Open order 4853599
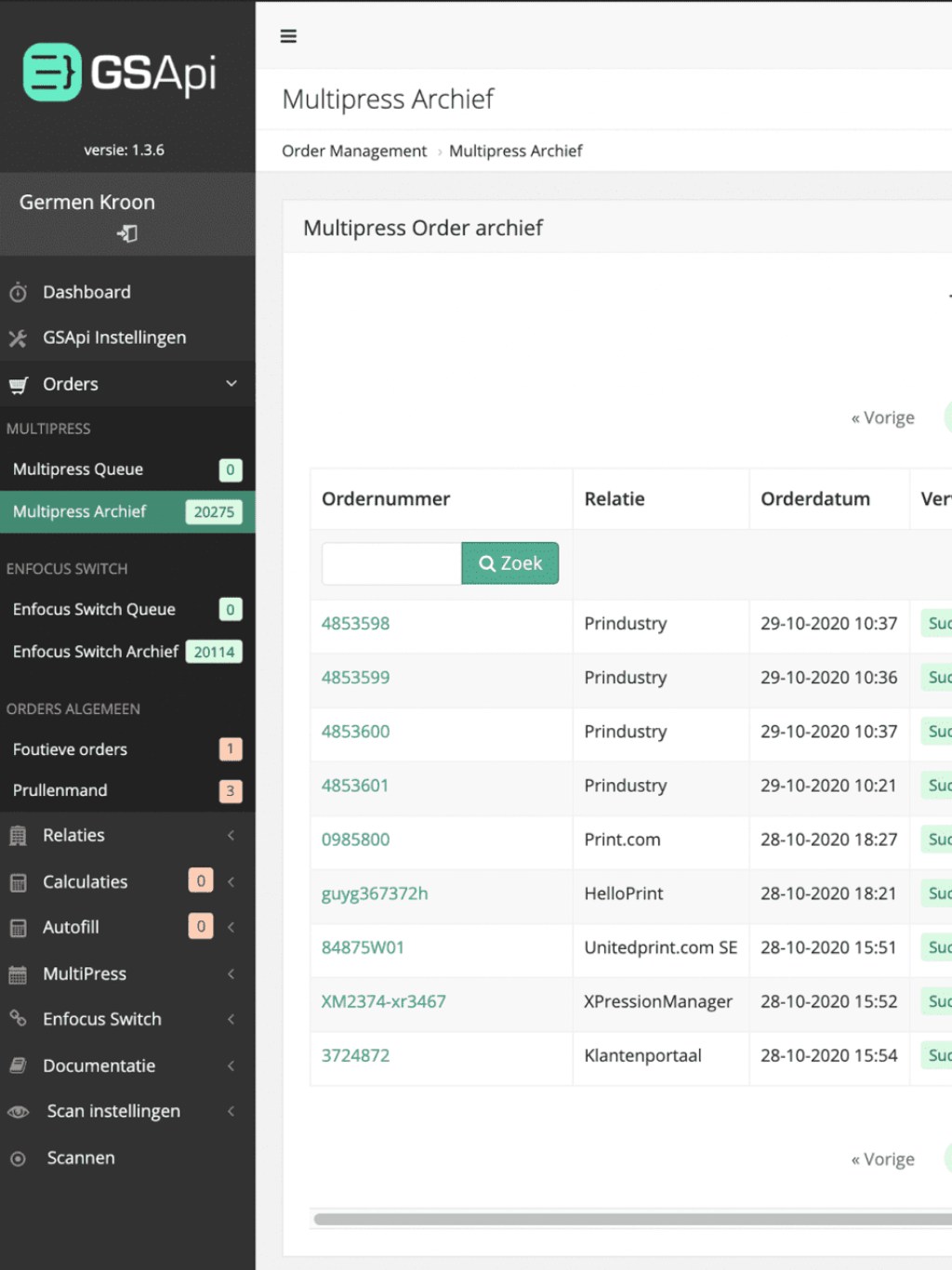The image size is (952, 1270). click(x=356, y=678)
